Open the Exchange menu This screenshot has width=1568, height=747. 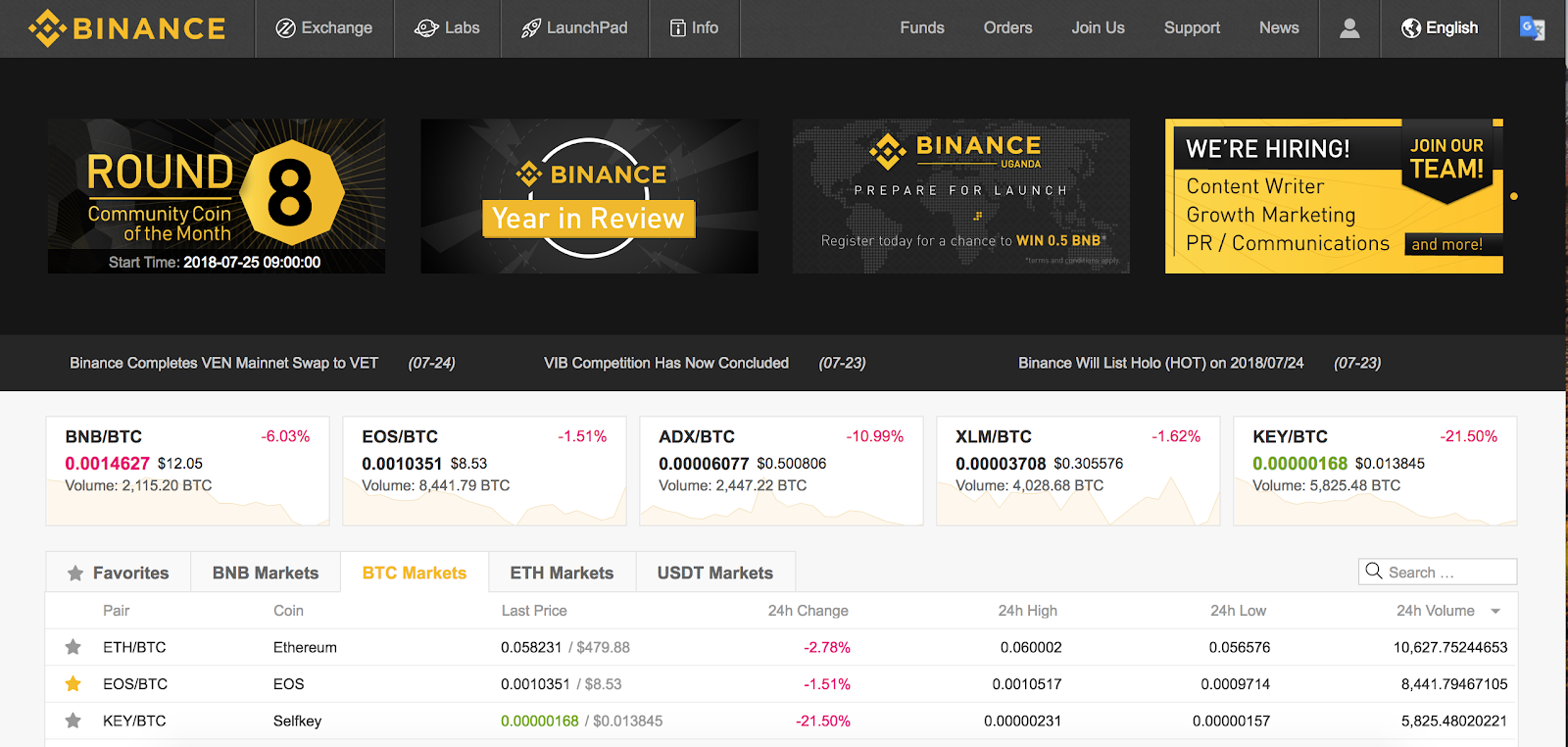[324, 28]
